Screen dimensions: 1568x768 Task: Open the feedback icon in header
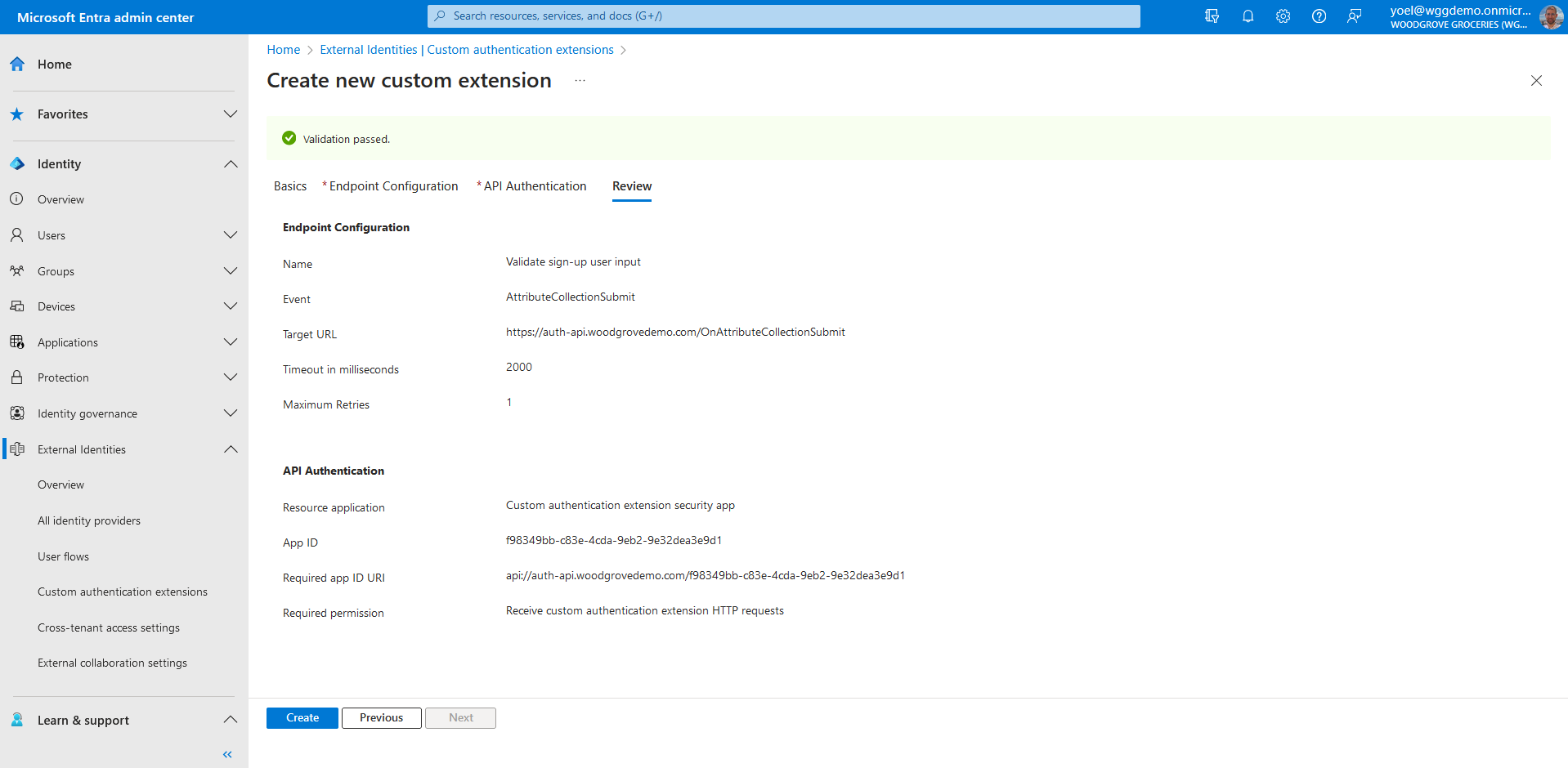[x=1355, y=16]
